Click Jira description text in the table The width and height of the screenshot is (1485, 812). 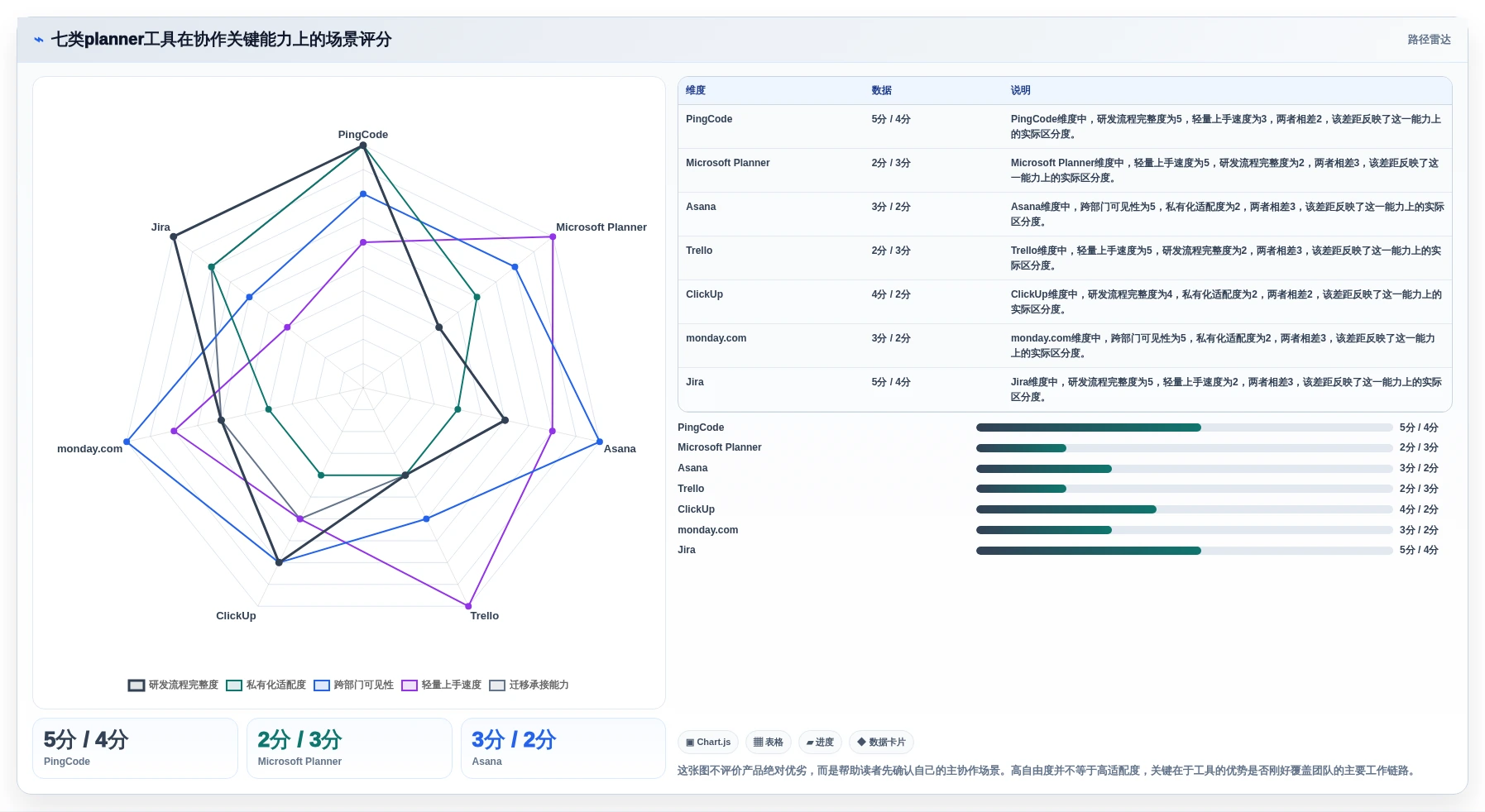coord(1226,389)
